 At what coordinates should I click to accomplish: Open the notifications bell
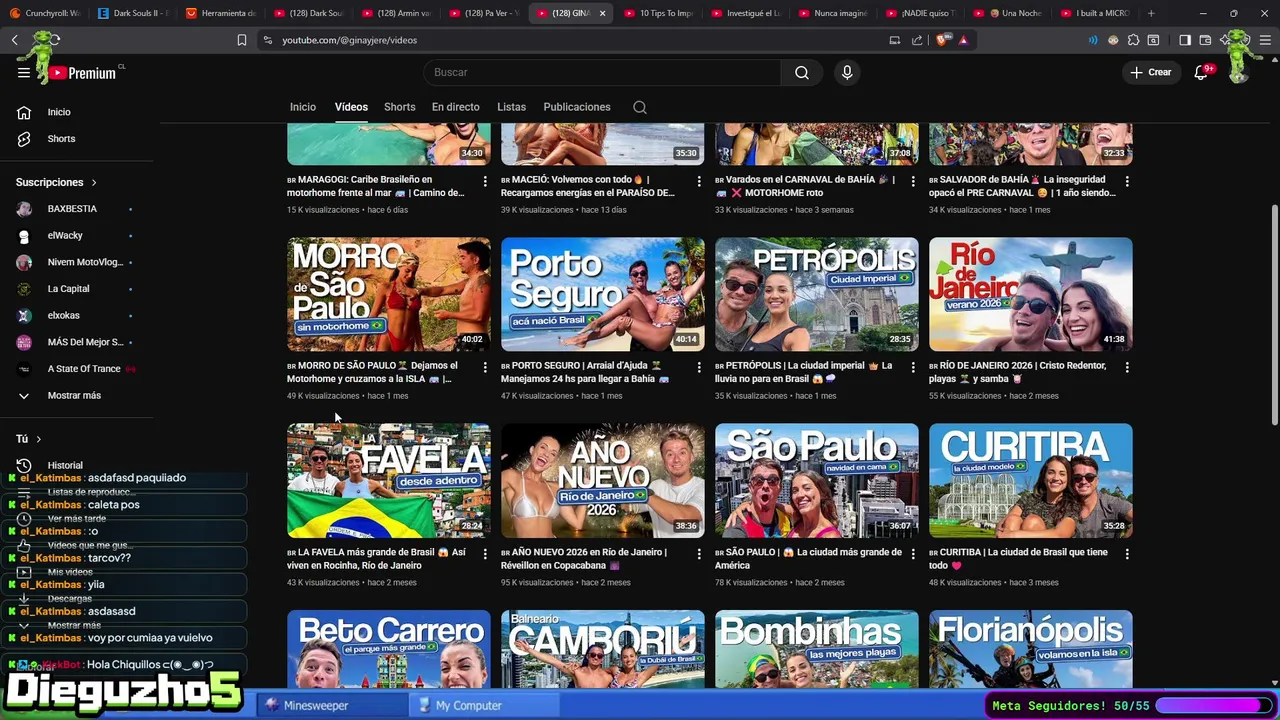1201,72
